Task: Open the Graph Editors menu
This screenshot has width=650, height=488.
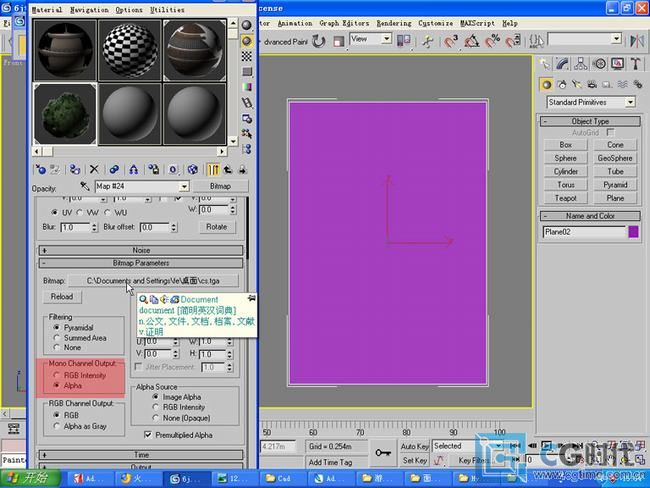Action: [344, 23]
